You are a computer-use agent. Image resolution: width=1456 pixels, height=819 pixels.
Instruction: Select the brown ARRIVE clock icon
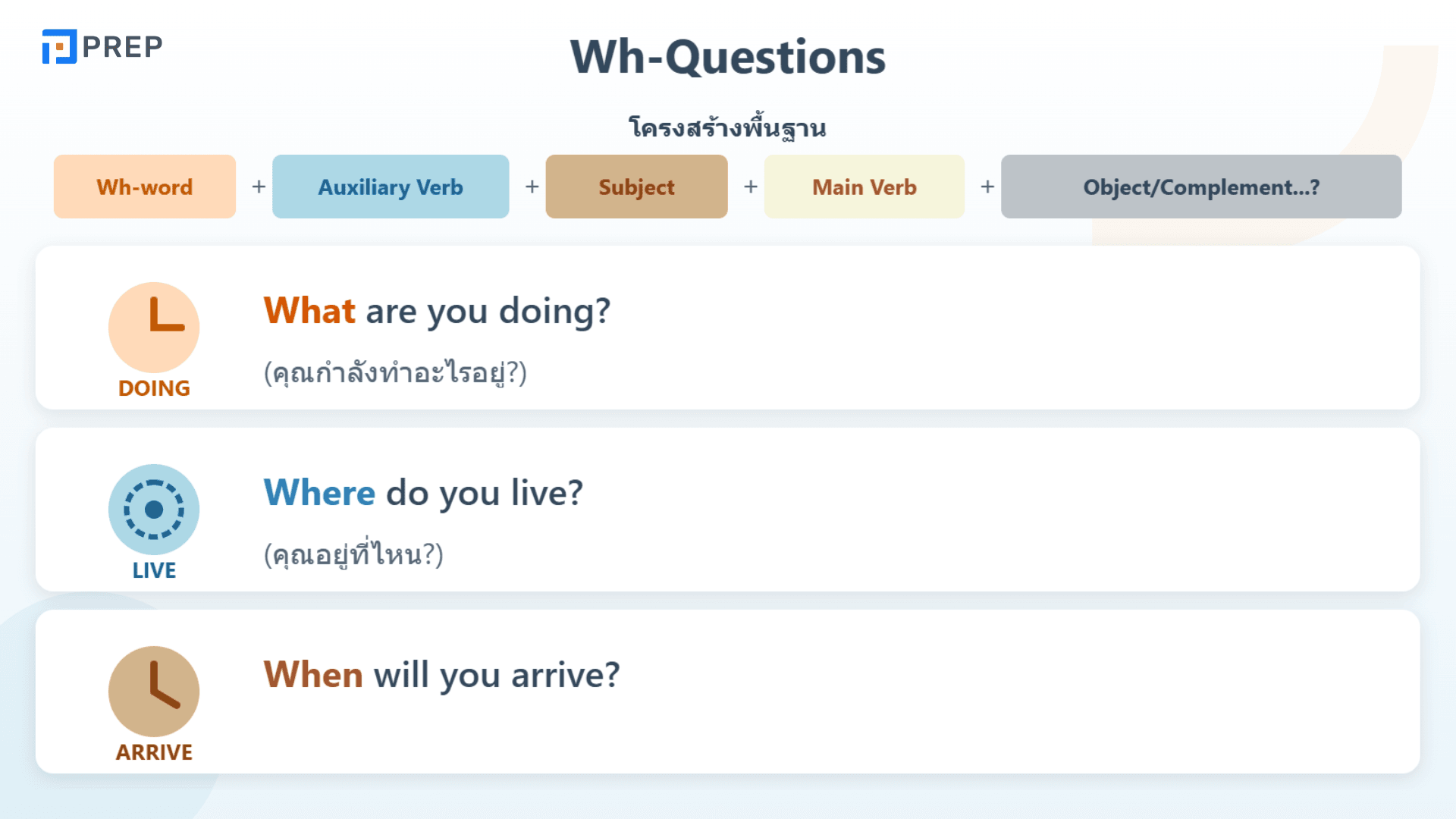[154, 692]
